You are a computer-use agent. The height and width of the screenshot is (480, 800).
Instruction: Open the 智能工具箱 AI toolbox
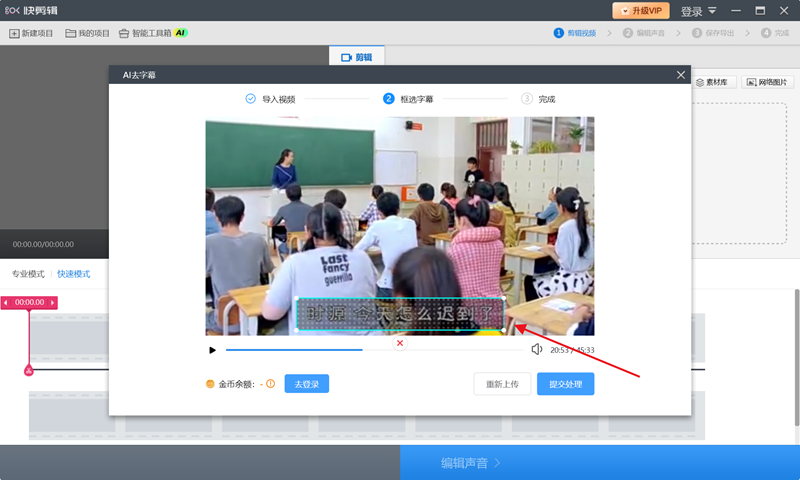tap(153, 33)
